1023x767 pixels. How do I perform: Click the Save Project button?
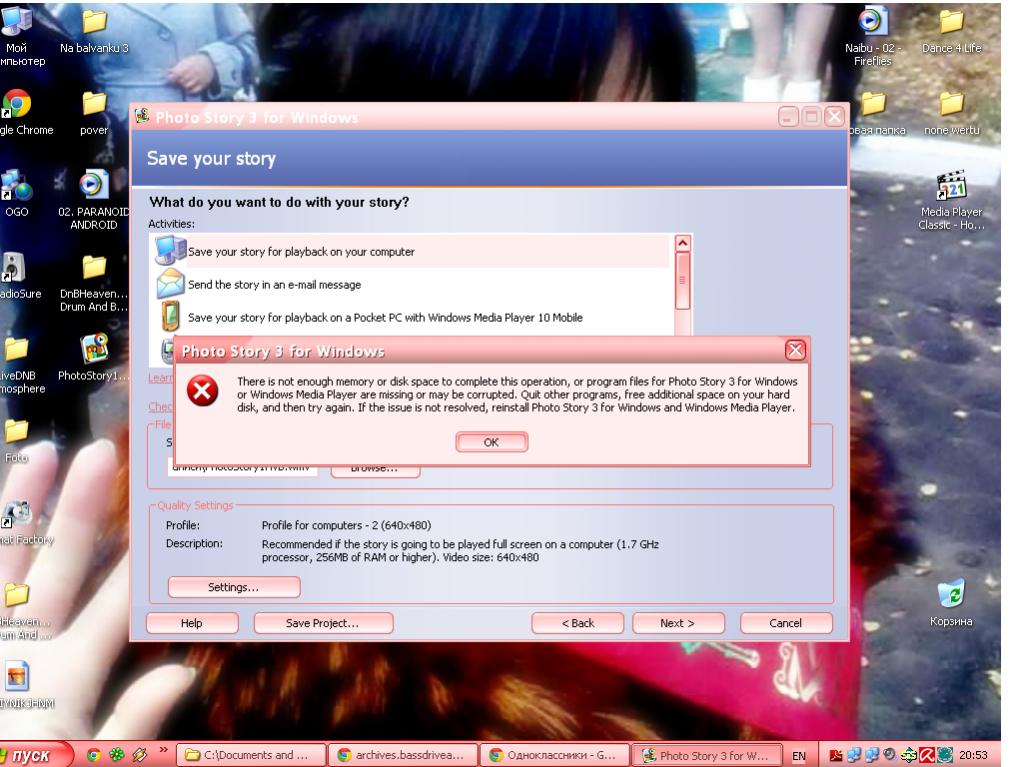[323, 623]
